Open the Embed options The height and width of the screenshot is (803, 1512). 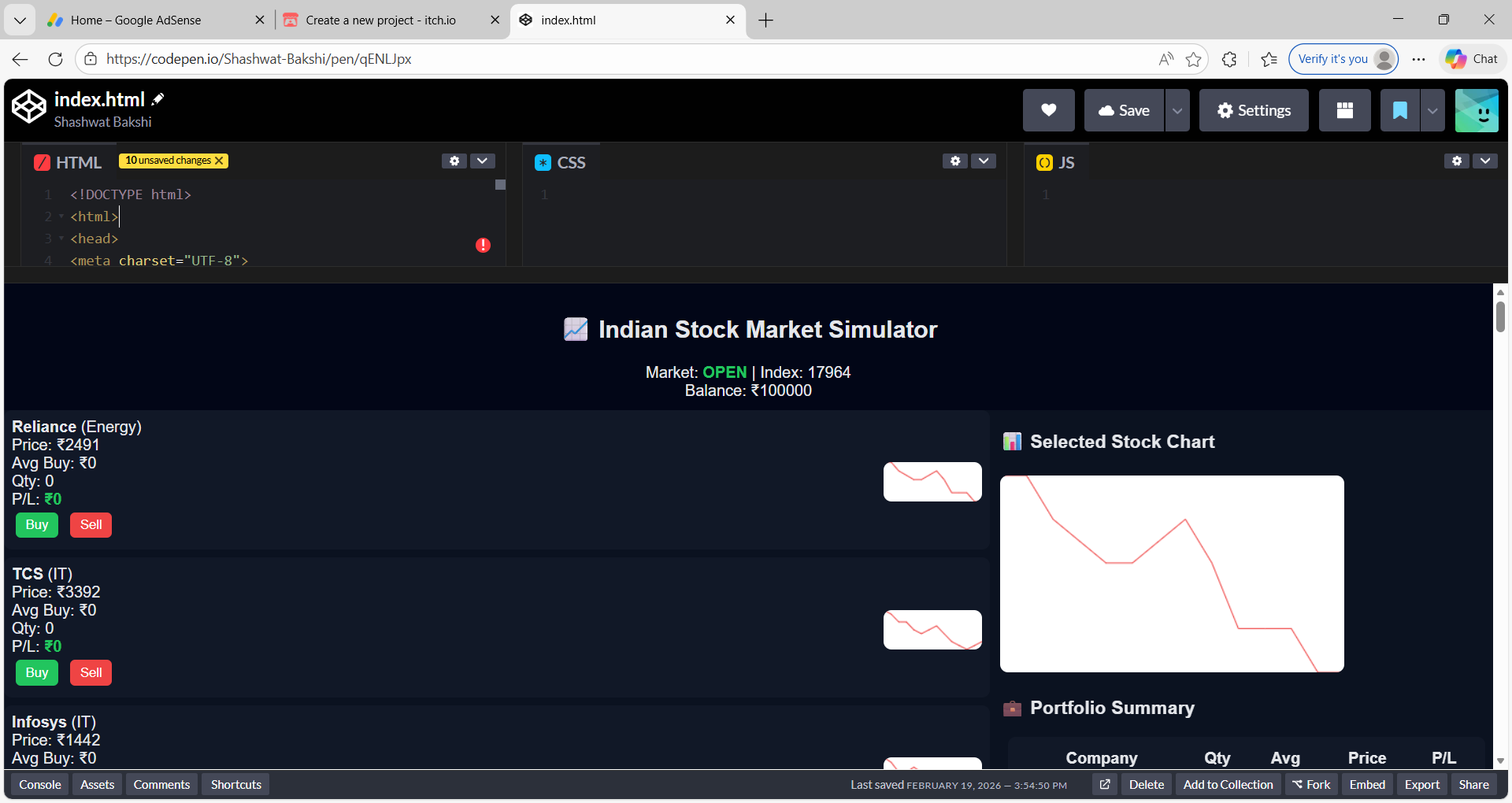tap(1367, 785)
